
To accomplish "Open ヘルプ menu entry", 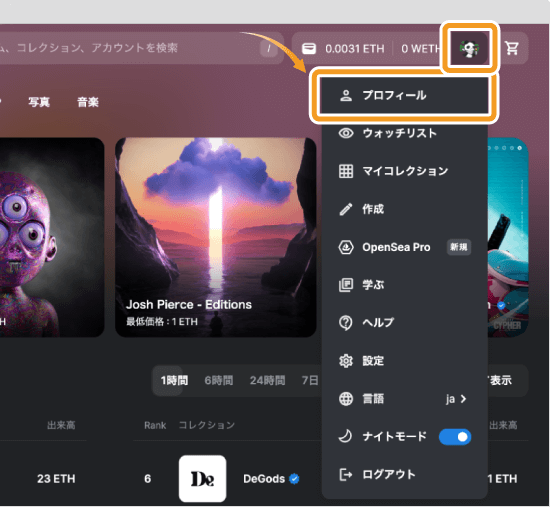I will (404, 322).
